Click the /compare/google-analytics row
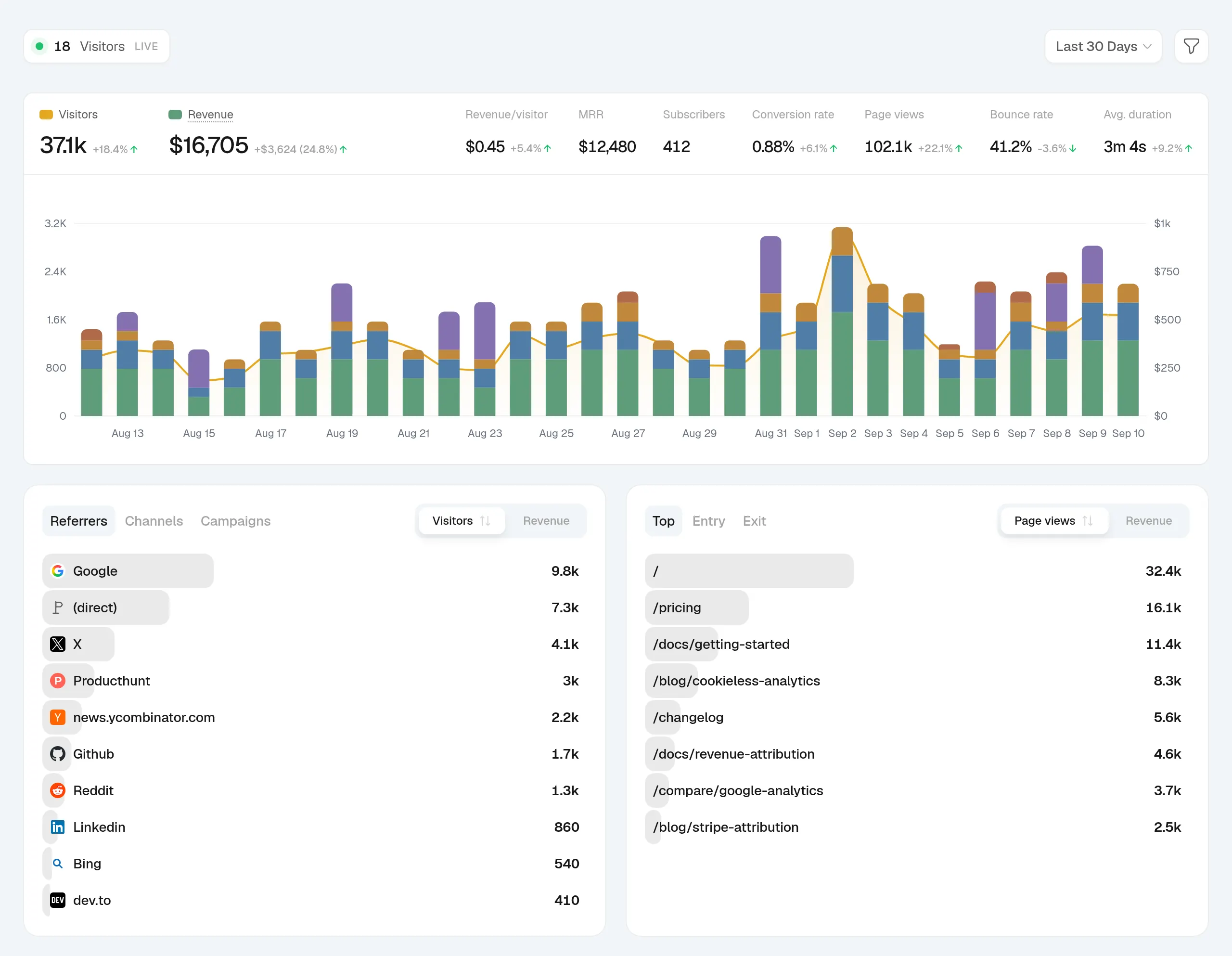 click(917, 790)
